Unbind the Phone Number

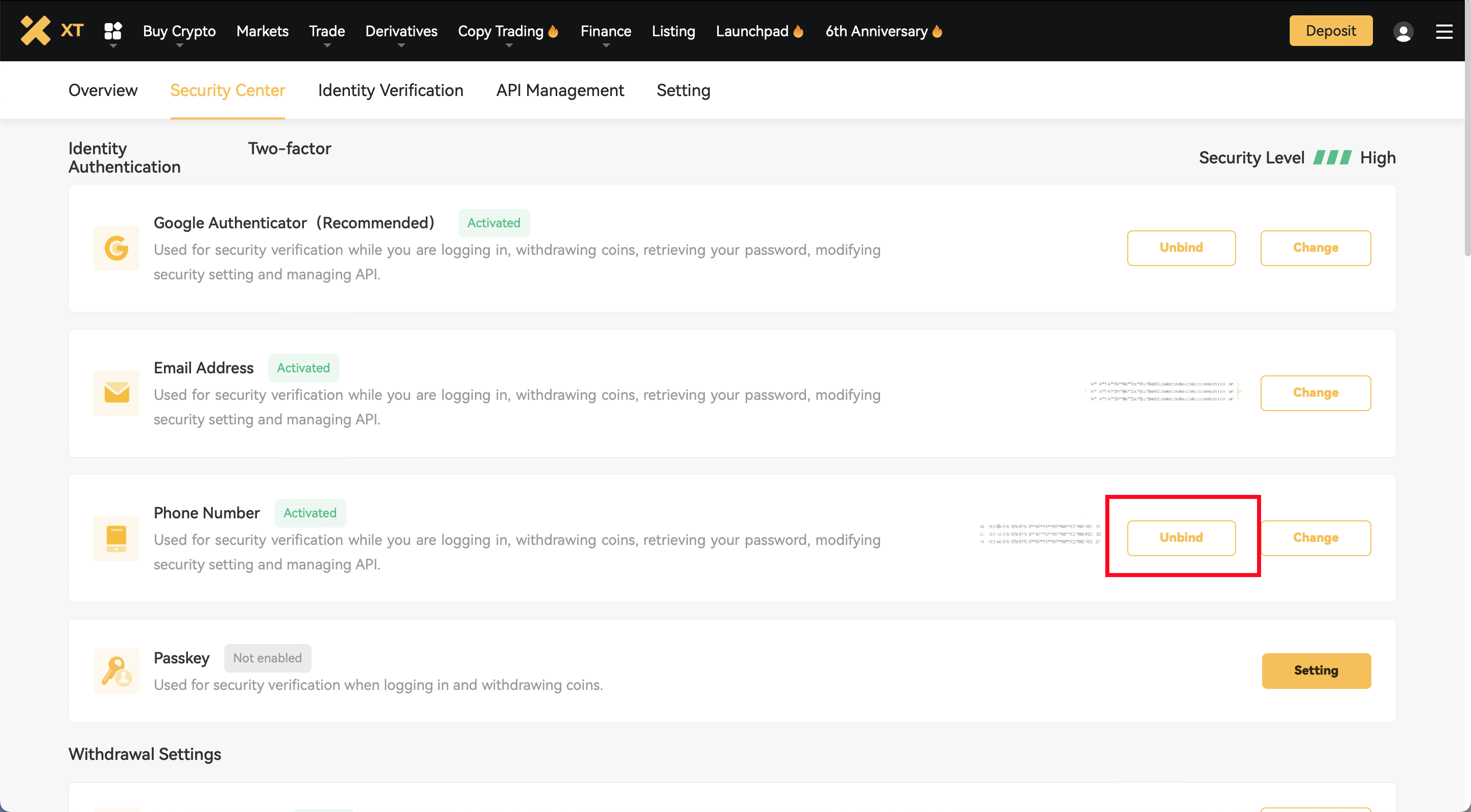click(x=1181, y=537)
